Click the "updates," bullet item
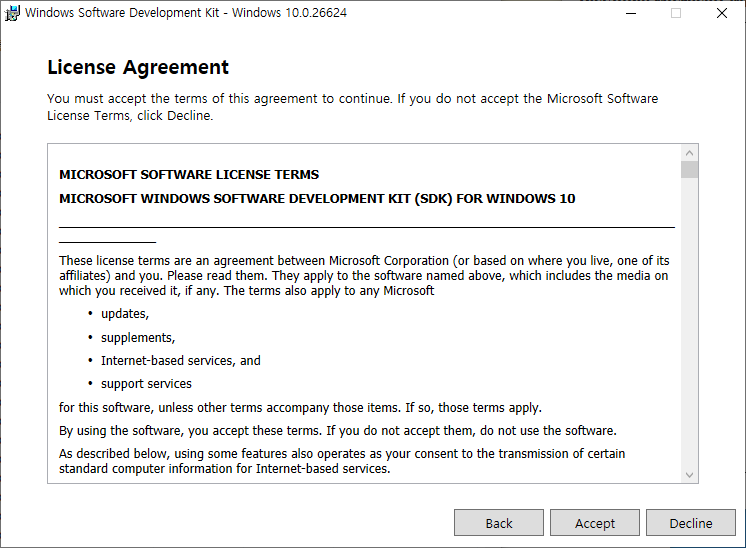Screen dimensions: 746x548 click(125, 314)
